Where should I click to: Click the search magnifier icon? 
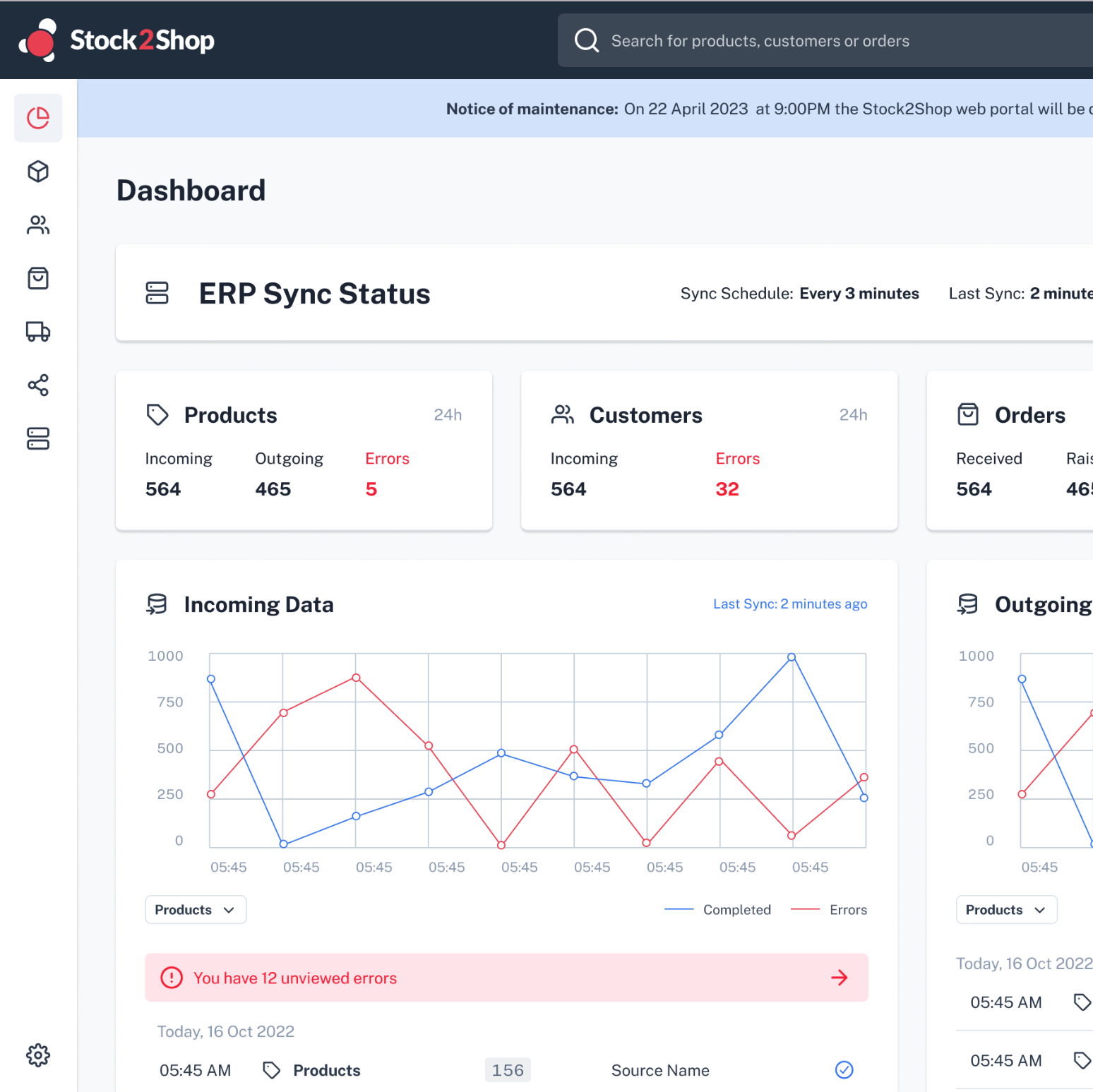click(586, 41)
